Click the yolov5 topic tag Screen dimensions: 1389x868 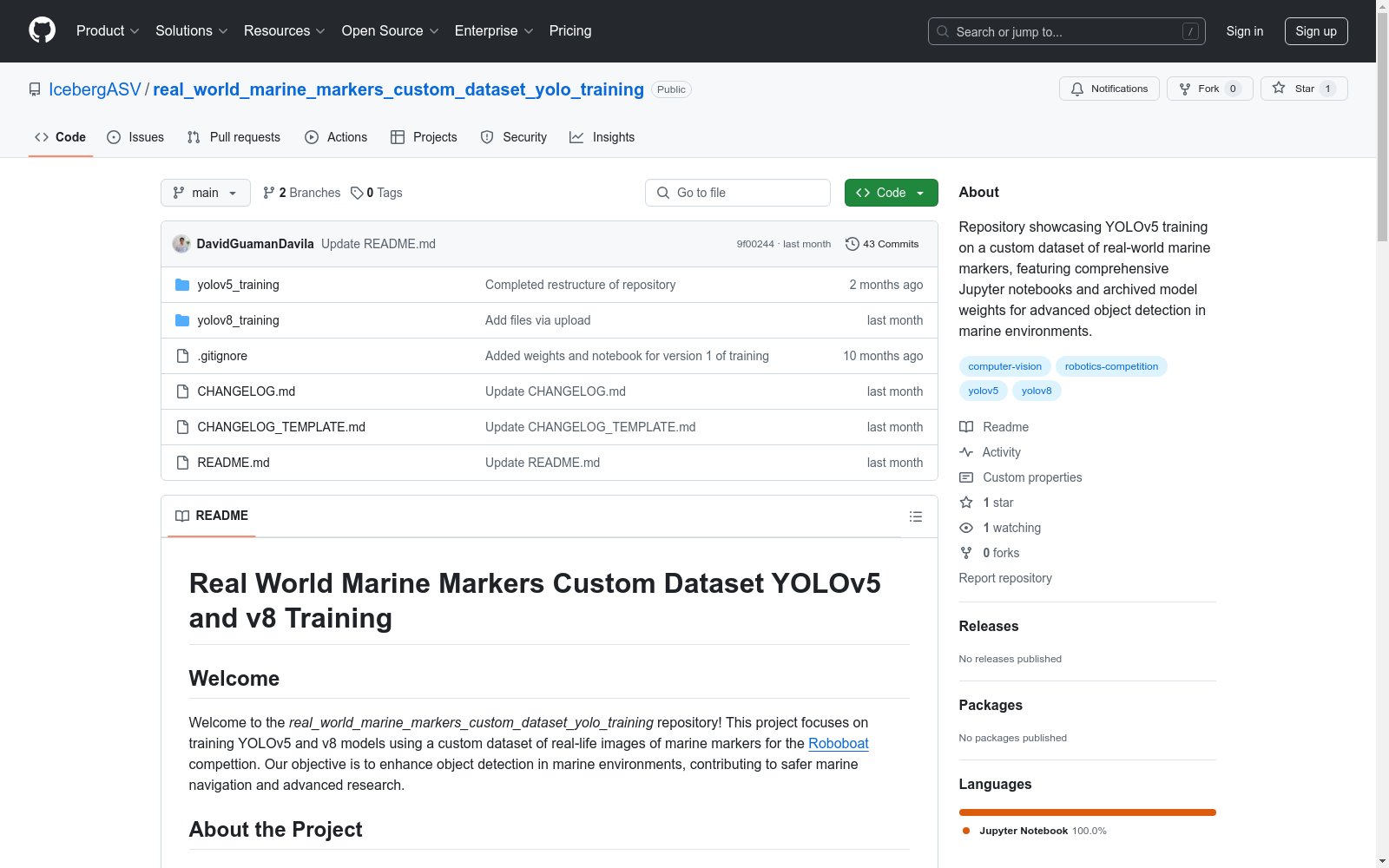pos(984,391)
